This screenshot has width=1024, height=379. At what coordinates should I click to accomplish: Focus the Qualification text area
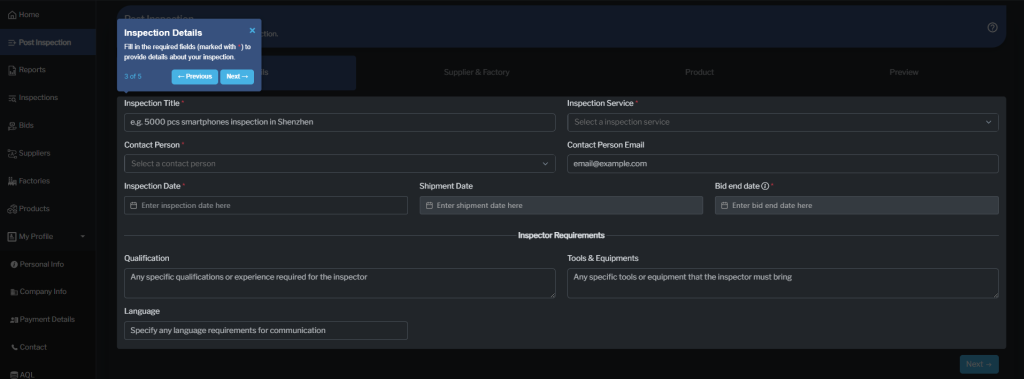pyautogui.click(x=340, y=283)
